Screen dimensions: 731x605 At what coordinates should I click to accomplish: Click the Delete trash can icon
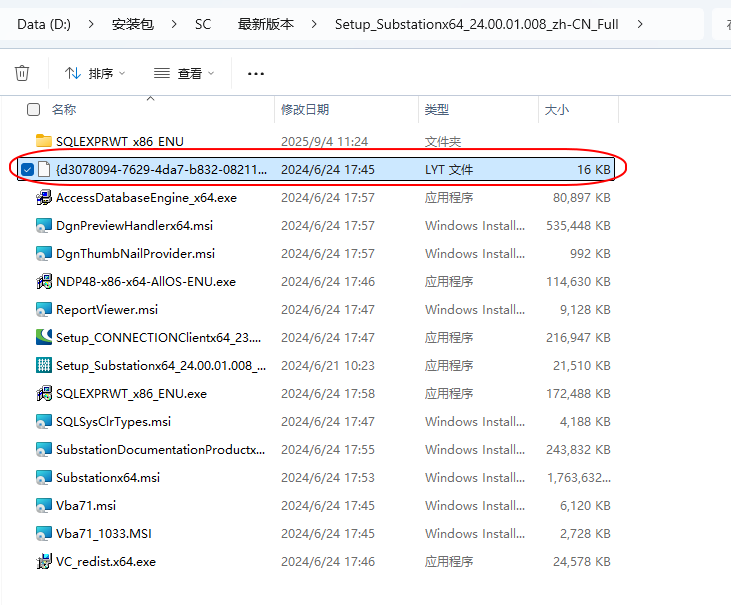point(22,73)
